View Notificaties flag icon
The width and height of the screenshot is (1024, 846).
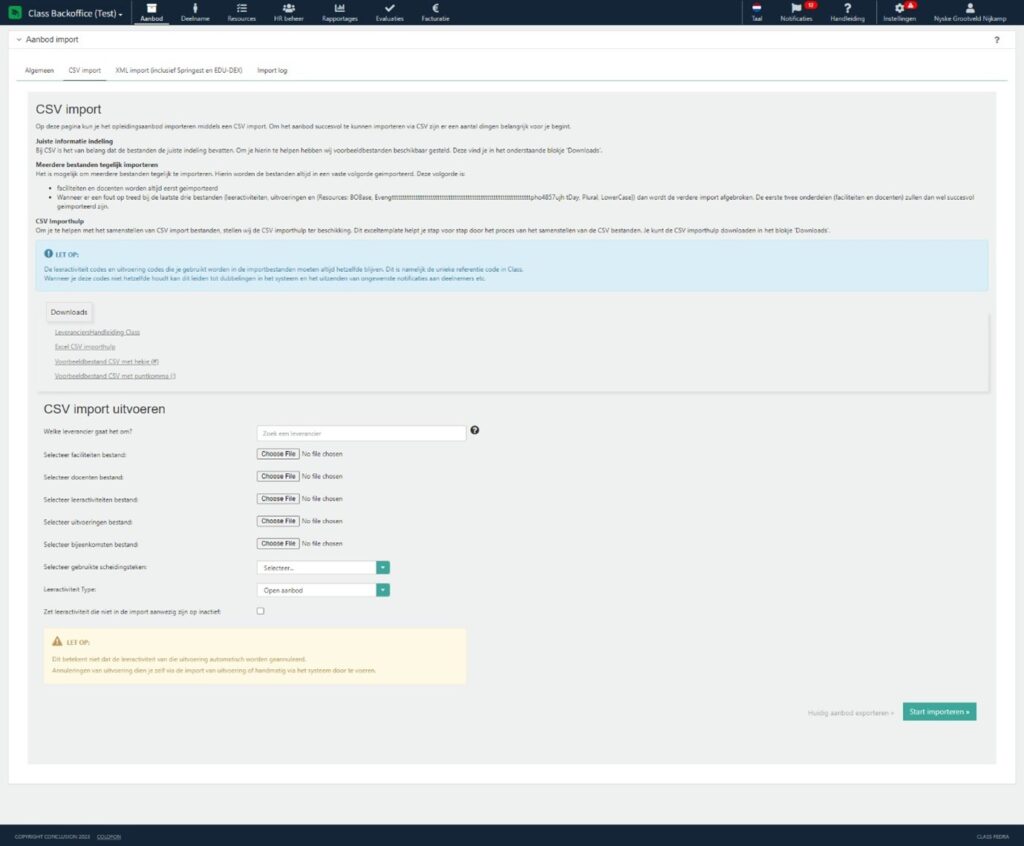[796, 9]
